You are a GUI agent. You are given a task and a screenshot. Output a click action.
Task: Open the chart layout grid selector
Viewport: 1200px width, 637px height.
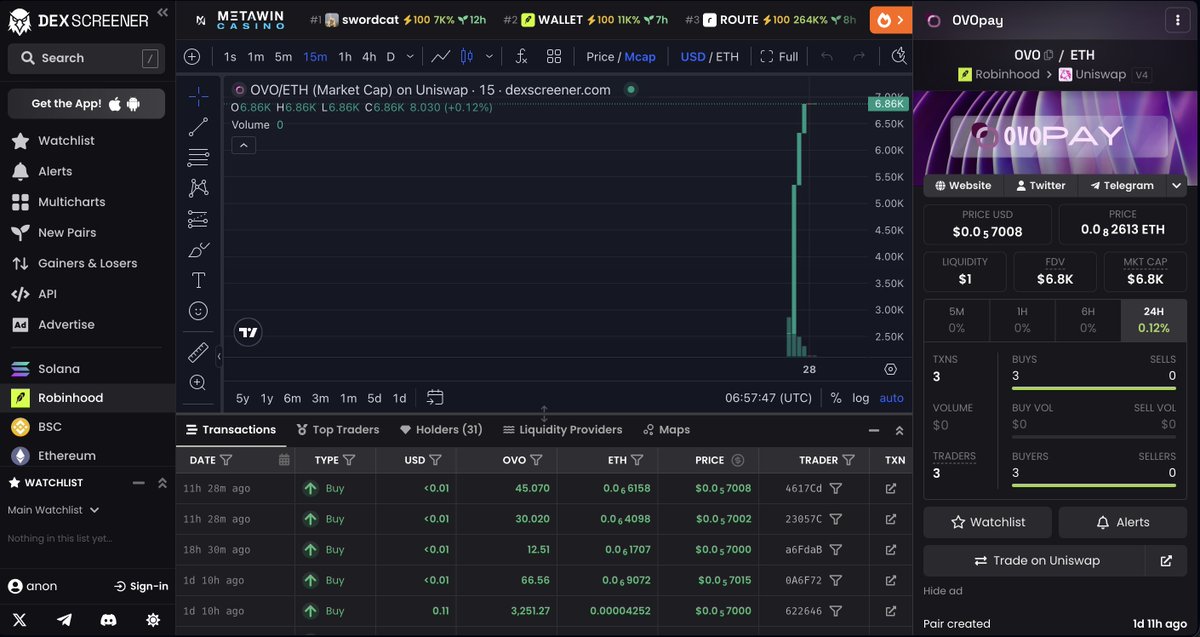click(x=554, y=56)
